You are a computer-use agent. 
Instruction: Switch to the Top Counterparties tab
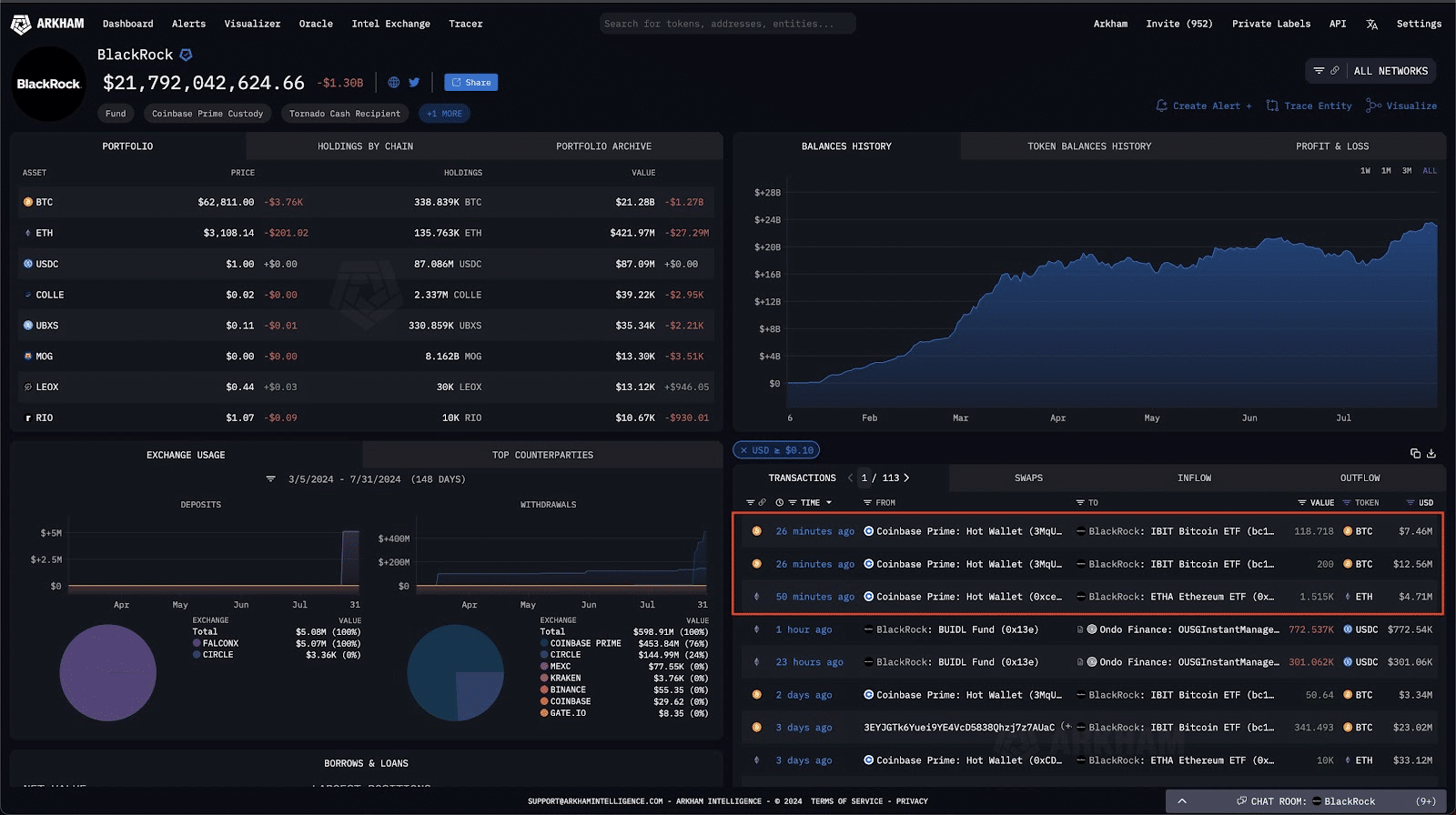point(542,455)
